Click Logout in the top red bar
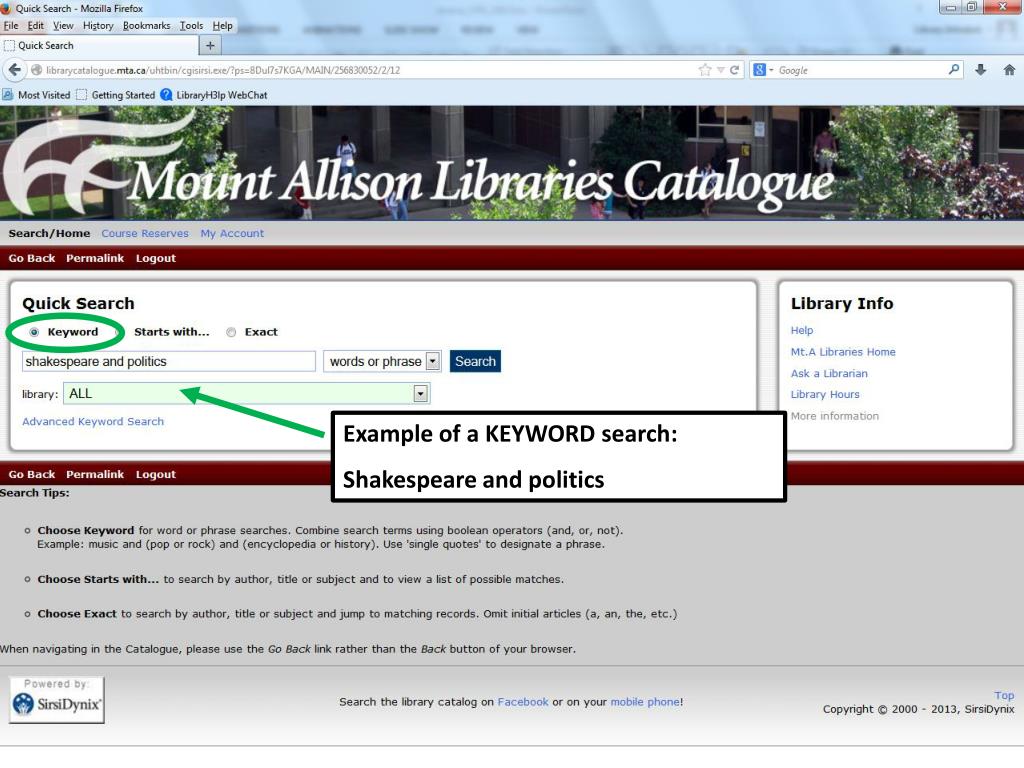This screenshot has width=1024, height=768. (x=155, y=258)
